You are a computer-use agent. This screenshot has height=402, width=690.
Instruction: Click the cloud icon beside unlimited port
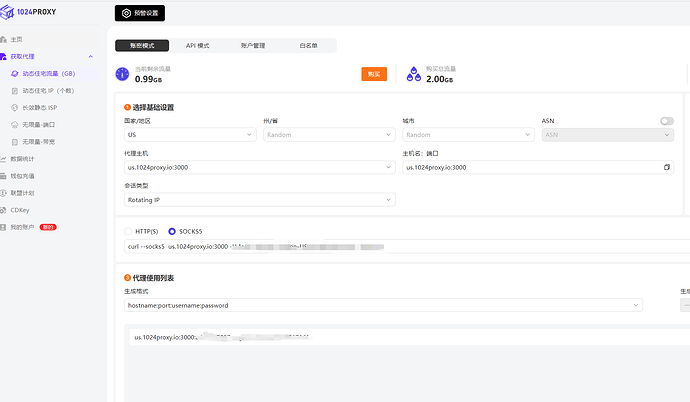[x=15, y=124]
